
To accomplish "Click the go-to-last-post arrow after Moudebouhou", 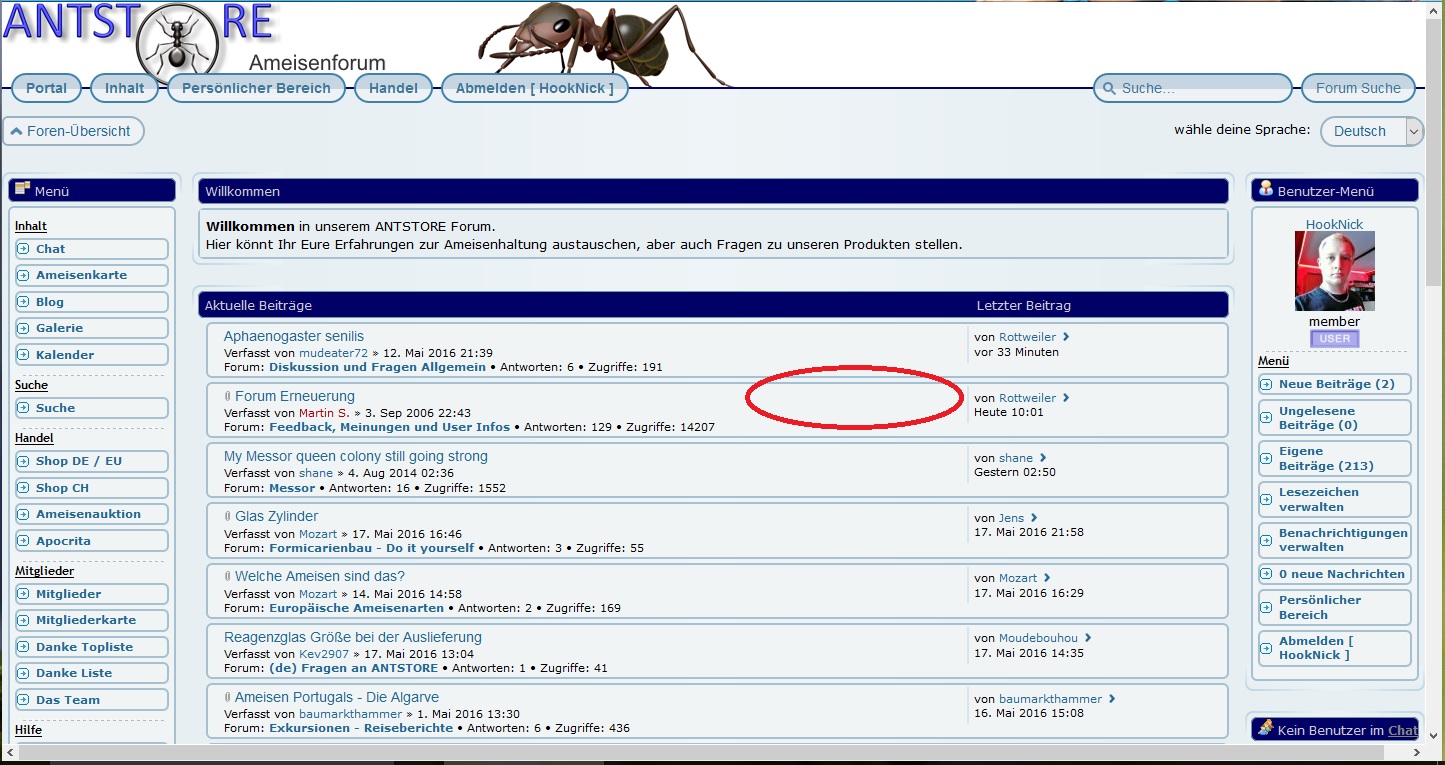I will click(x=1088, y=638).
